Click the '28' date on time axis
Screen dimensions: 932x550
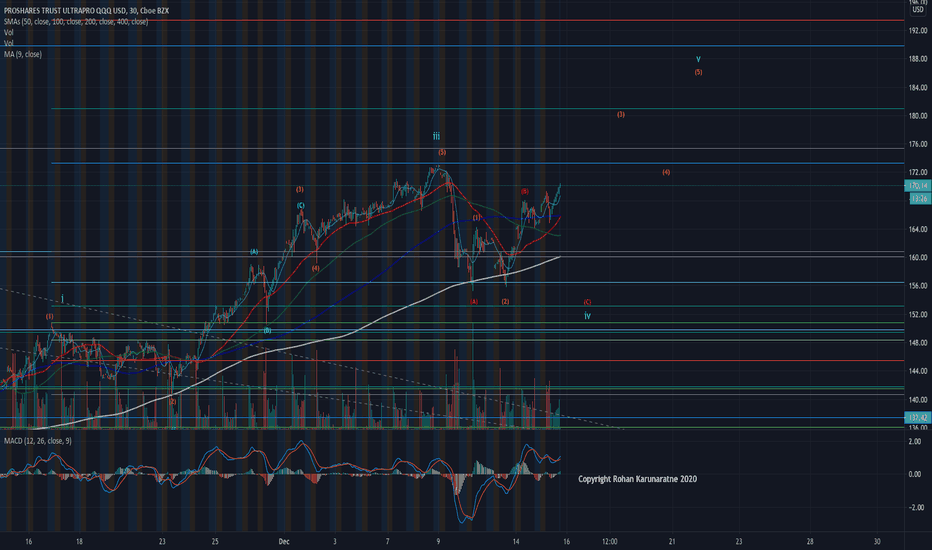pos(810,541)
